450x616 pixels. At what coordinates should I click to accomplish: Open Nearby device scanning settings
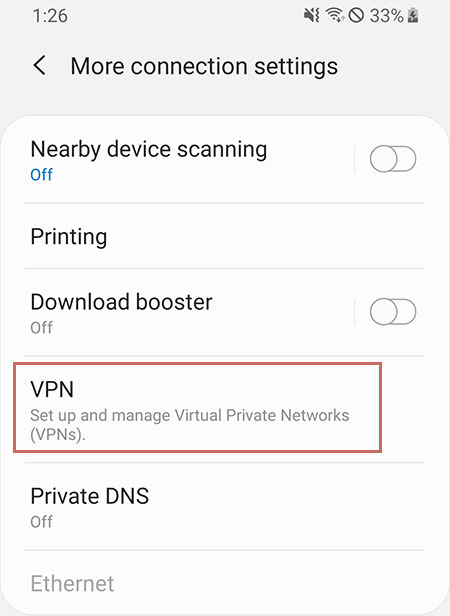pos(189,160)
